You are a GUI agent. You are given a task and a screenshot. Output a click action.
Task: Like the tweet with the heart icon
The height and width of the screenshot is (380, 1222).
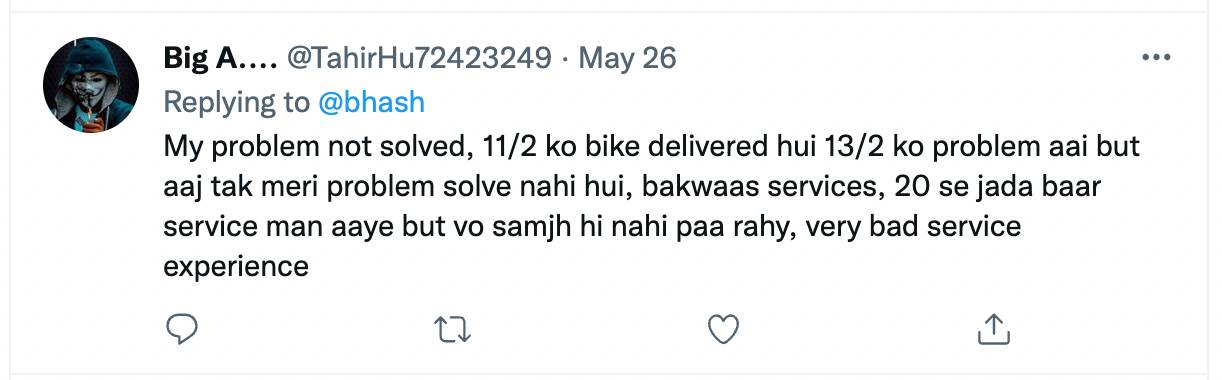723,329
